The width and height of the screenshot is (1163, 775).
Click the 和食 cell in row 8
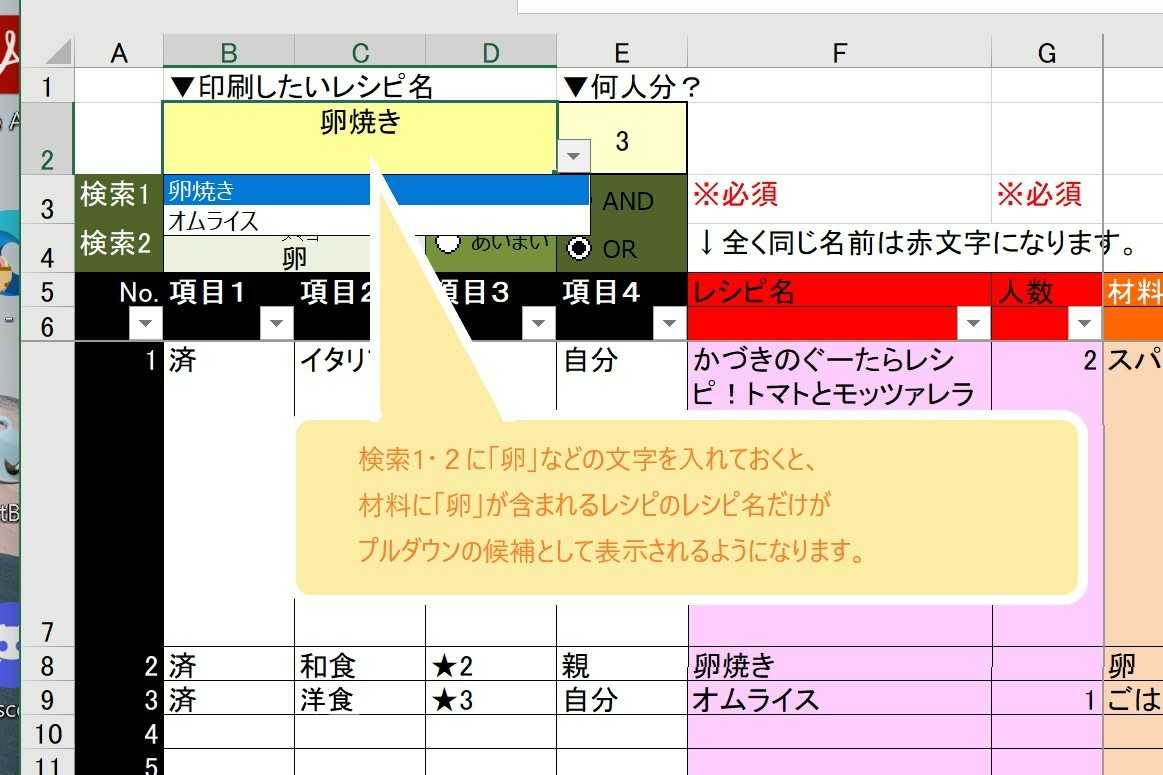pos(360,665)
